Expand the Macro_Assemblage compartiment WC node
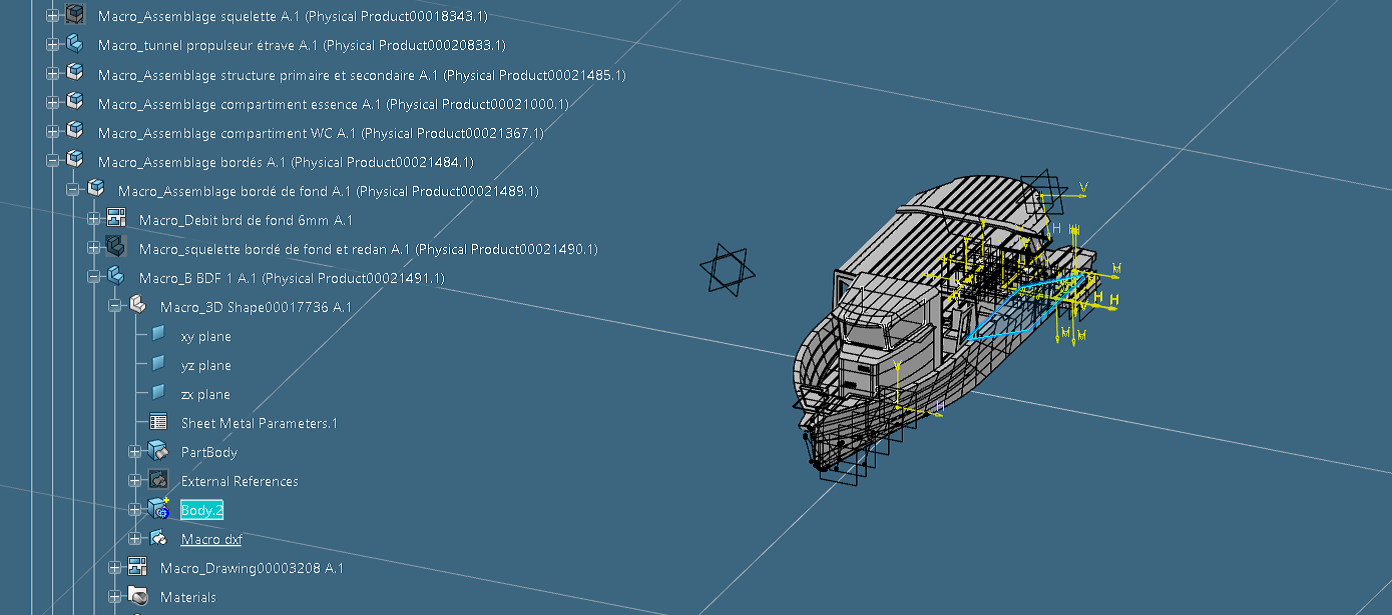 53,132
